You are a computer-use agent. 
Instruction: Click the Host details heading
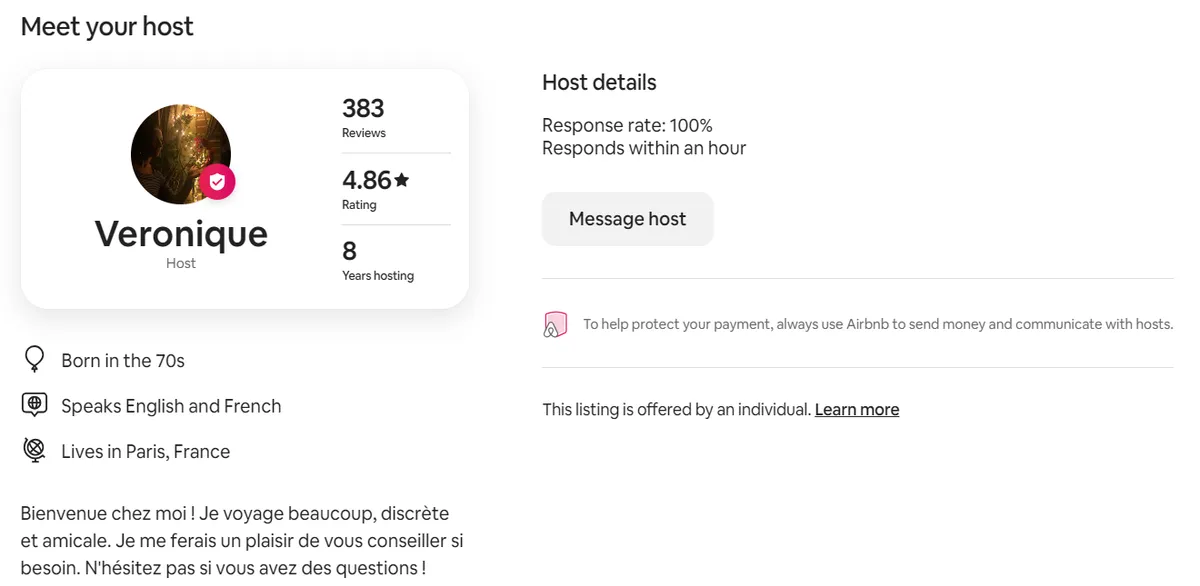click(599, 82)
